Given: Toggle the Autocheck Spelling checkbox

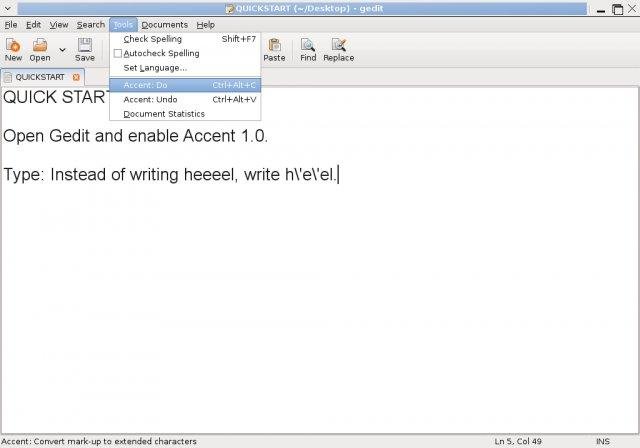Looking at the screenshot, I should pos(118,53).
